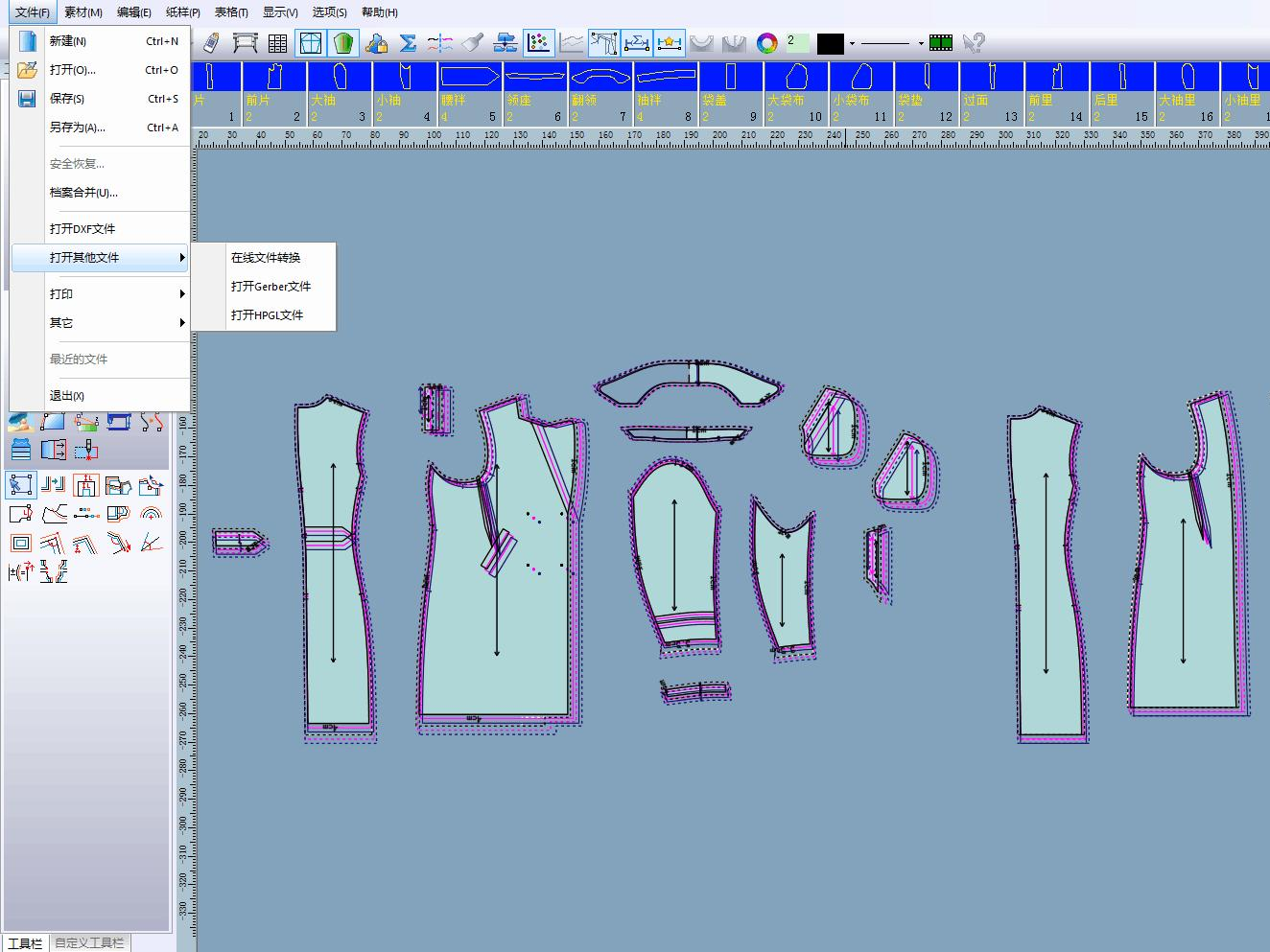Screen dimensions: 1270x952
Task: Open the line style dropdown arrow
Action: coord(921,44)
